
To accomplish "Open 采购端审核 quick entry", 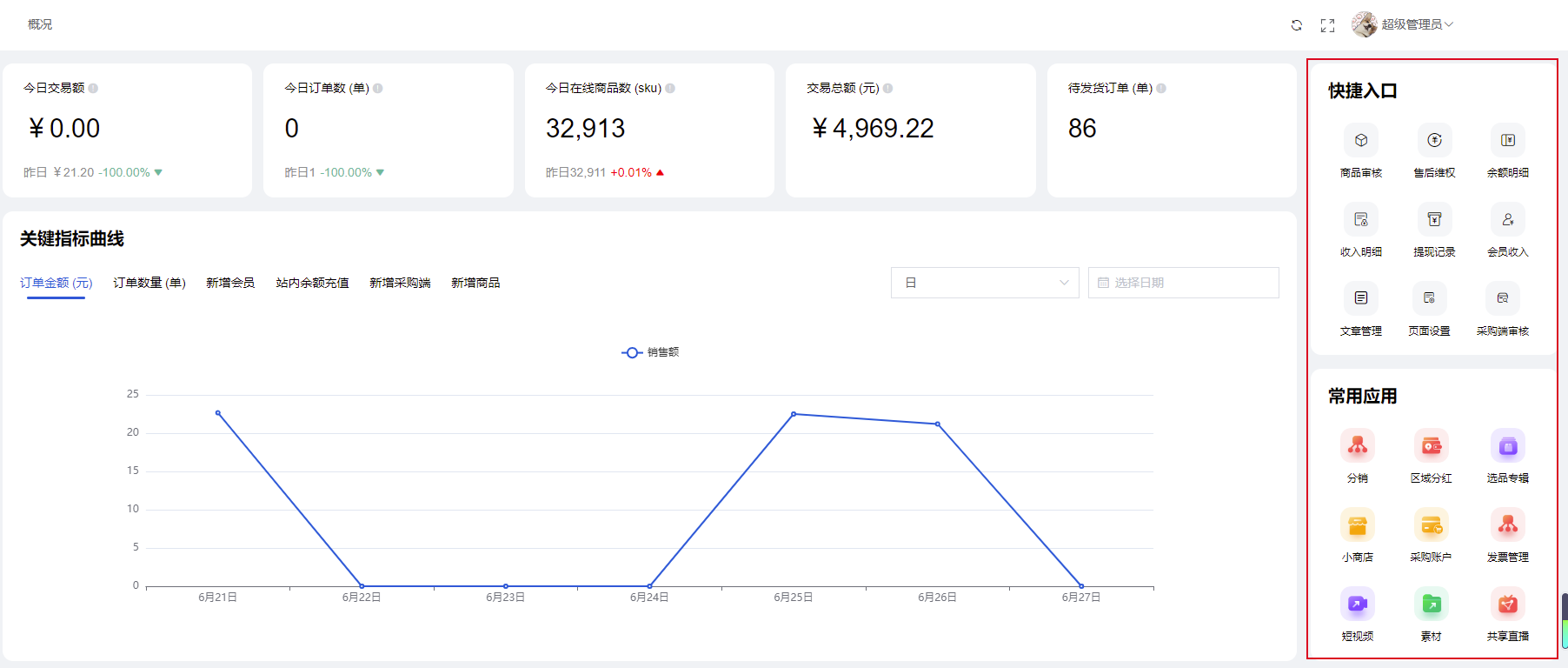I will 1502,299.
